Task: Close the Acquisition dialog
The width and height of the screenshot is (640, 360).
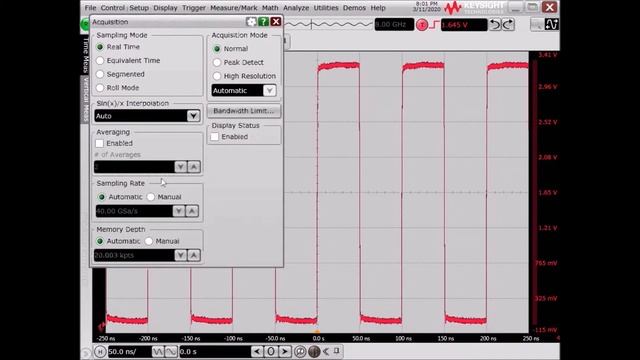Action: coord(276,22)
